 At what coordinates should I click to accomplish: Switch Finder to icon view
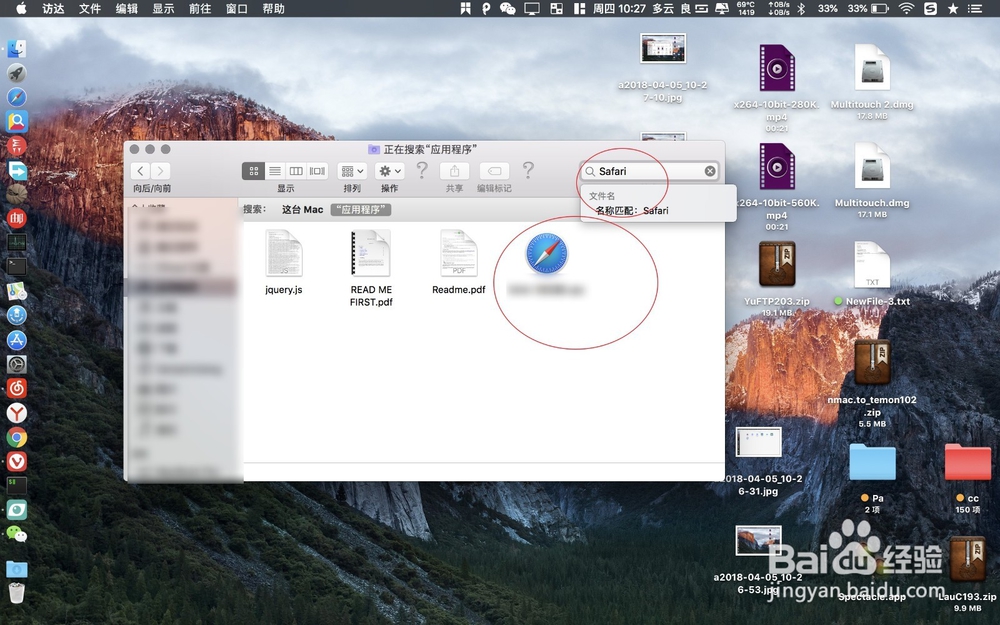(x=253, y=170)
